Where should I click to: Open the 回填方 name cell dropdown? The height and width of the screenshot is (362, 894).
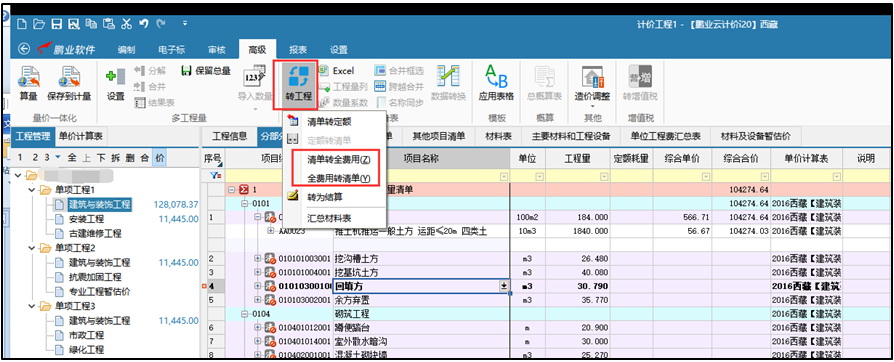click(503, 286)
